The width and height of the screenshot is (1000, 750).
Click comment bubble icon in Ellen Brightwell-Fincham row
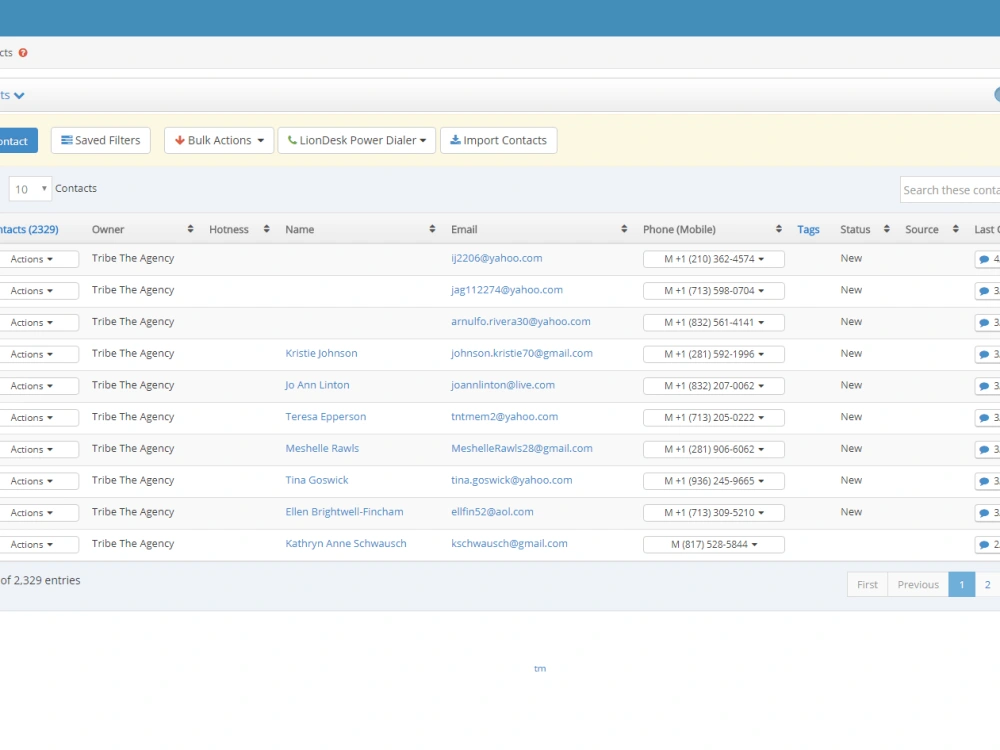(984, 513)
